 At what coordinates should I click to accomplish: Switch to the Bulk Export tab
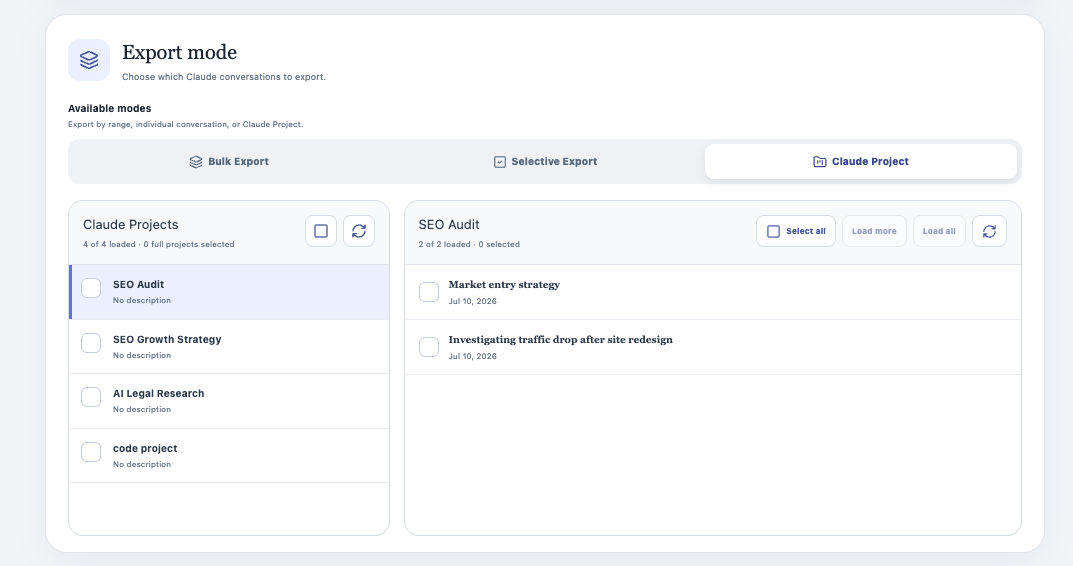(x=229, y=162)
